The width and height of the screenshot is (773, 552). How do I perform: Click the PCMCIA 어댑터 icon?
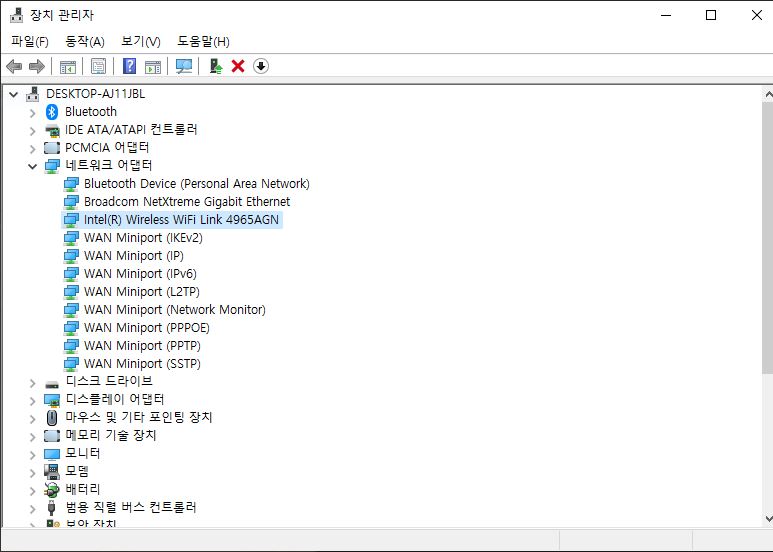pyautogui.click(x=52, y=148)
